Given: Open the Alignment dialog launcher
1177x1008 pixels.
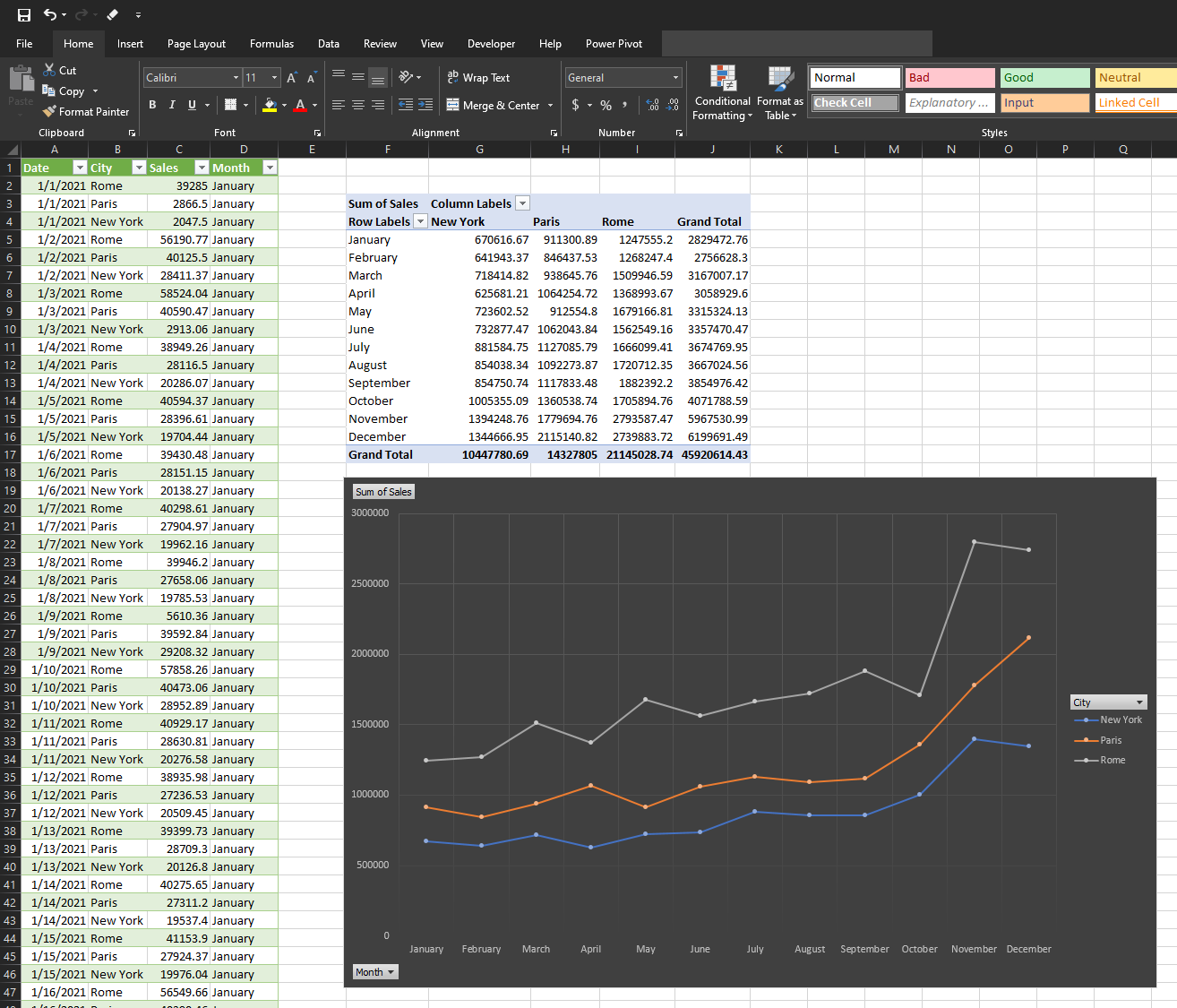Looking at the screenshot, I should (x=554, y=133).
